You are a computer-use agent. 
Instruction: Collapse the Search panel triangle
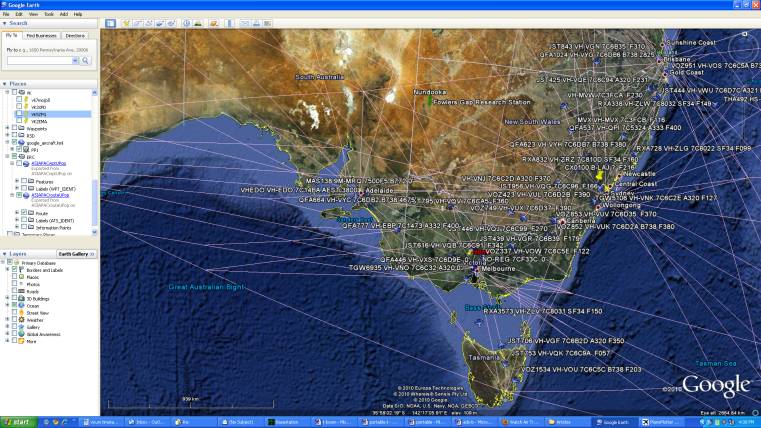tap(4, 23)
